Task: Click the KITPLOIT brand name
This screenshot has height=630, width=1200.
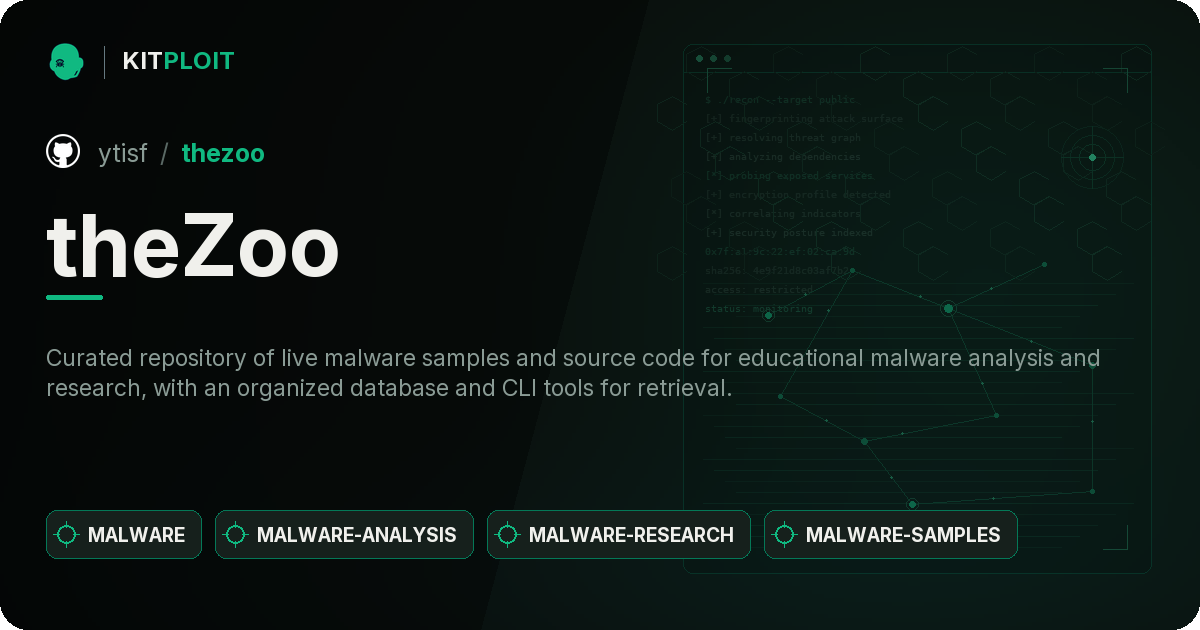Action: point(178,61)
